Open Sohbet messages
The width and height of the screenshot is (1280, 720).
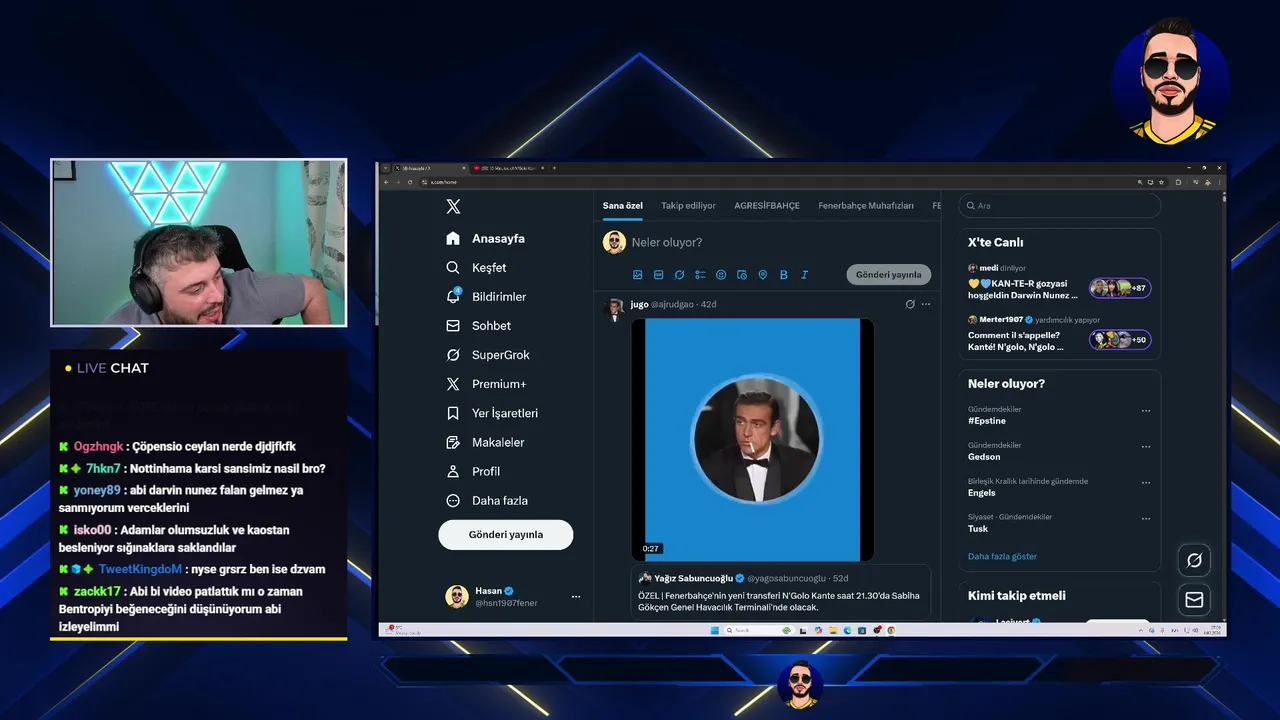(478, 325)
